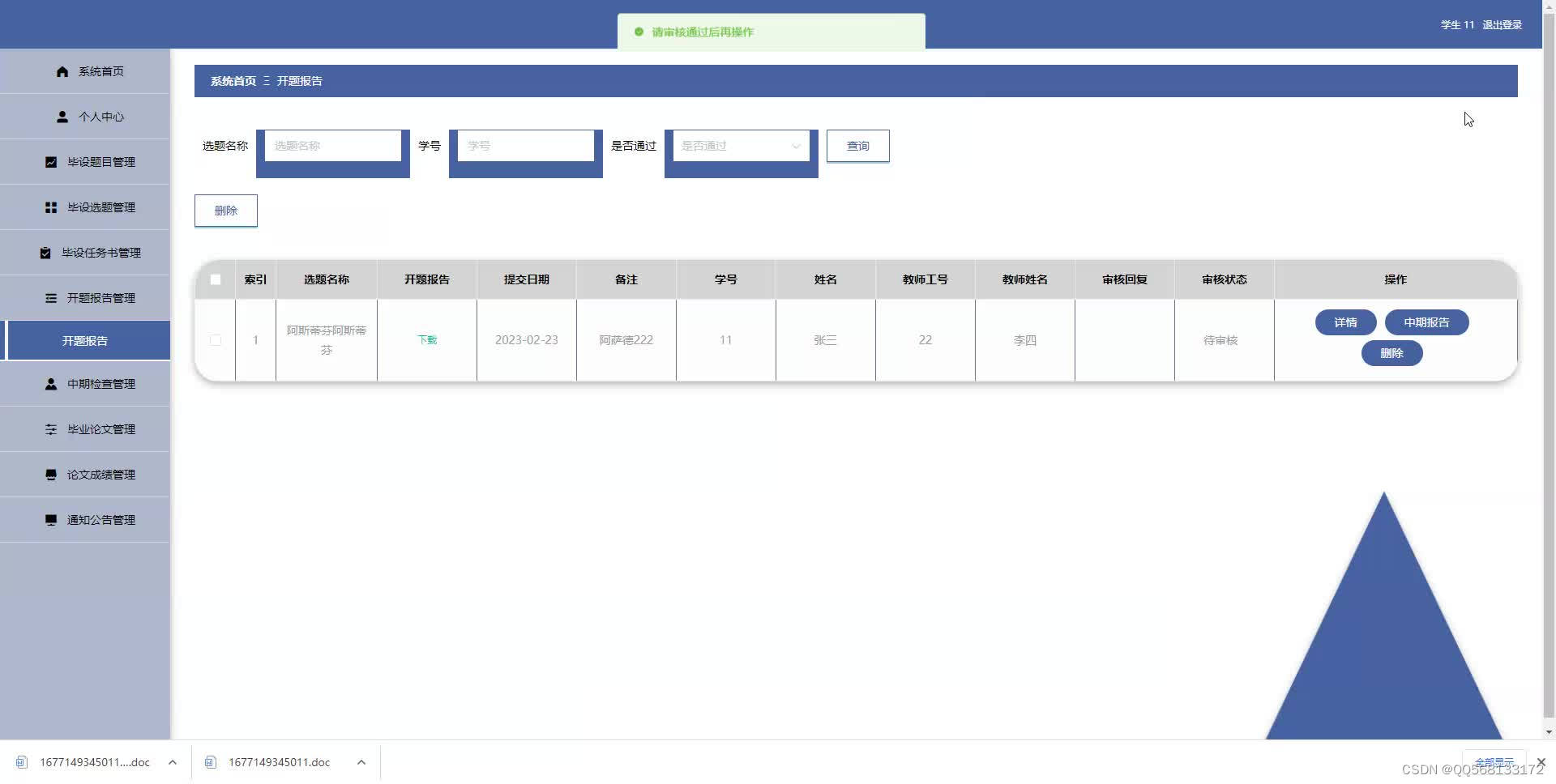Click the home icon beside 系统首页

[x=62, y=71]
